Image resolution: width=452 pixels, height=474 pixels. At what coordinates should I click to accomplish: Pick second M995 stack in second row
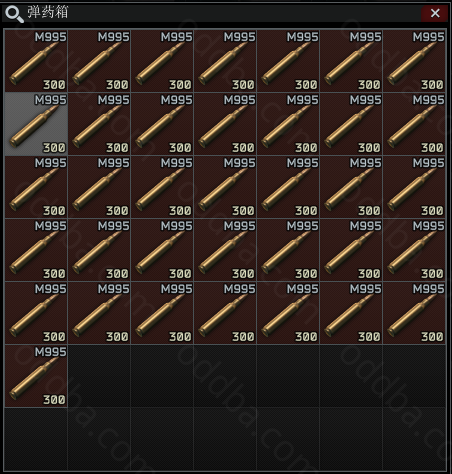pyautogui.click(x=99, y=124)
